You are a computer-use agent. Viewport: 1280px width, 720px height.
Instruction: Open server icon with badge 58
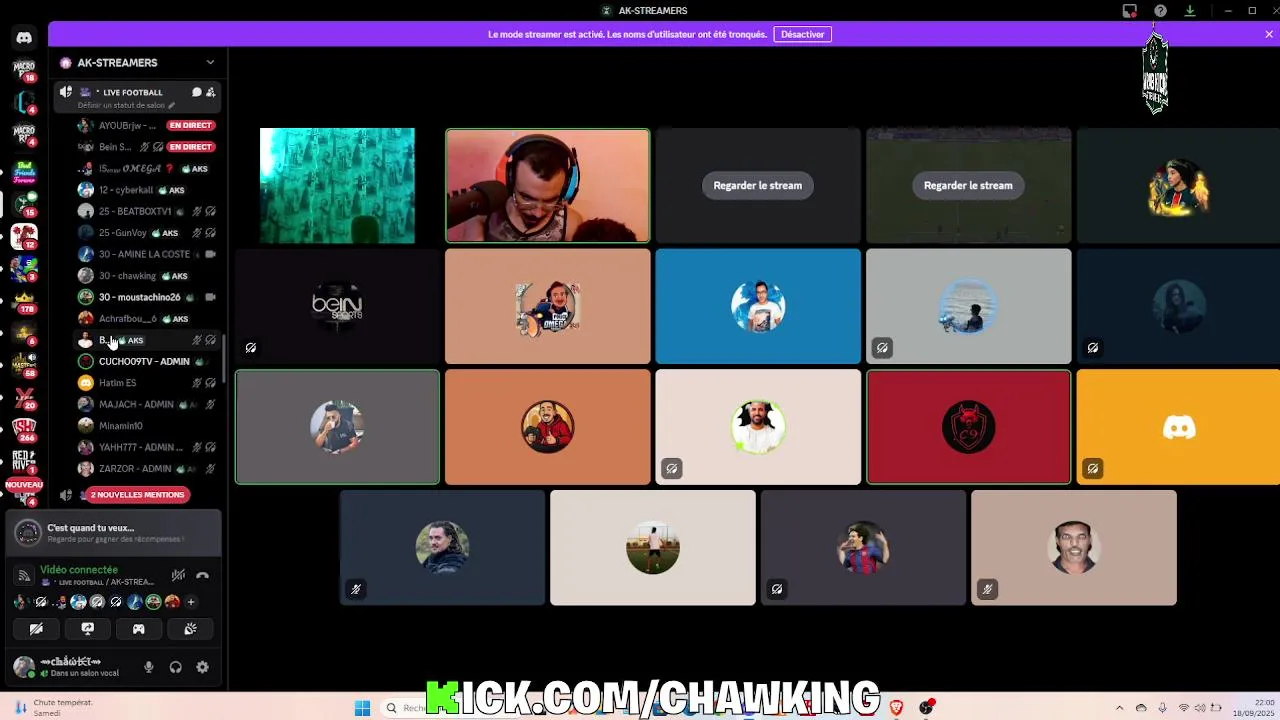(x=24, y=364)
